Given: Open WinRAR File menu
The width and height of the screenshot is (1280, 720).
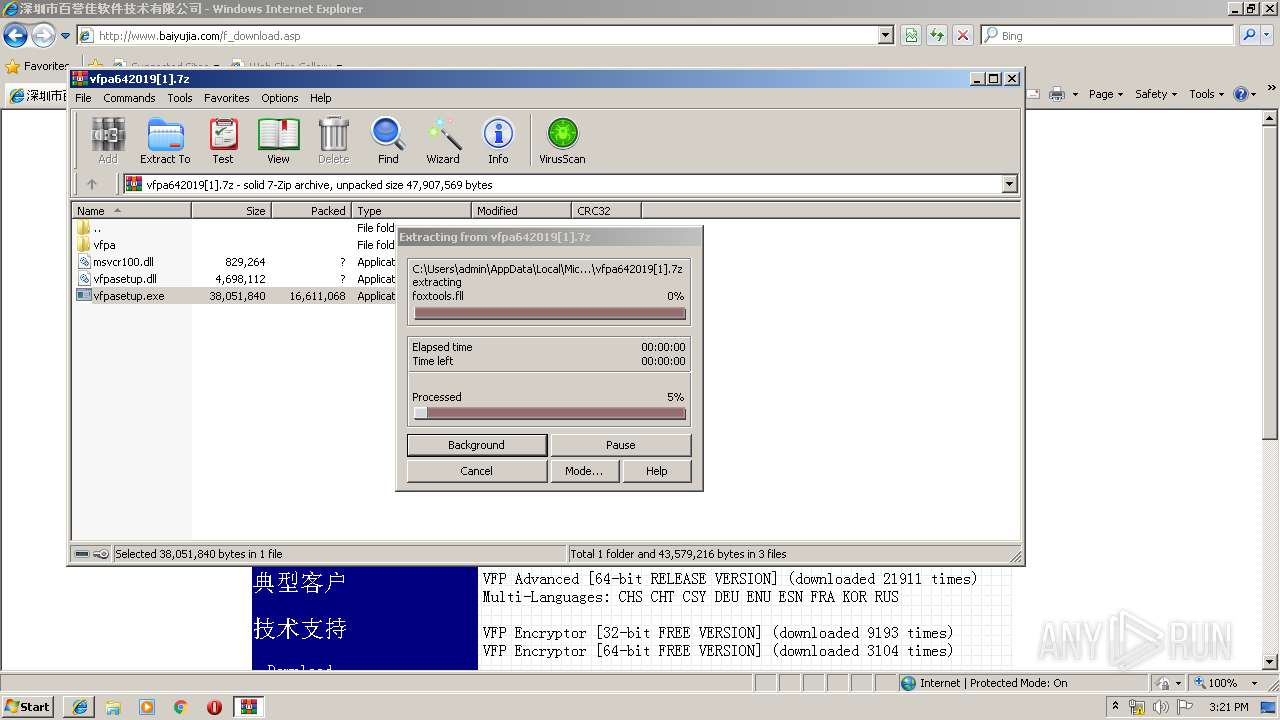Looking at the screenshot, I should point(83,98).
